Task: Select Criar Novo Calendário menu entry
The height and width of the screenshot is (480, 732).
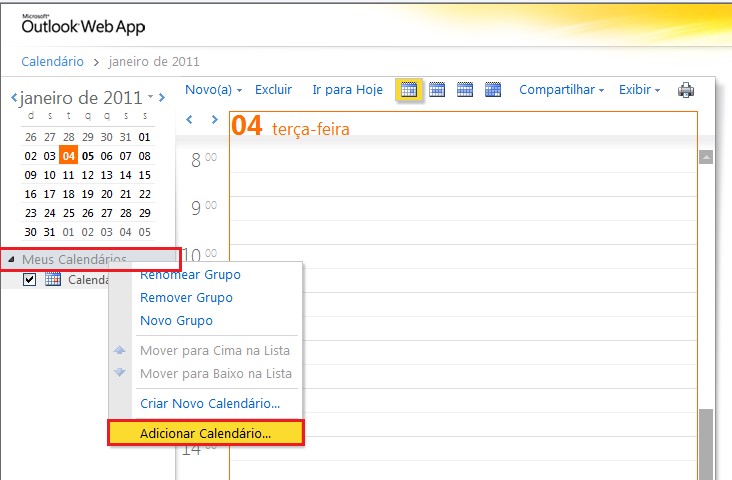Action: coord(210,403)
